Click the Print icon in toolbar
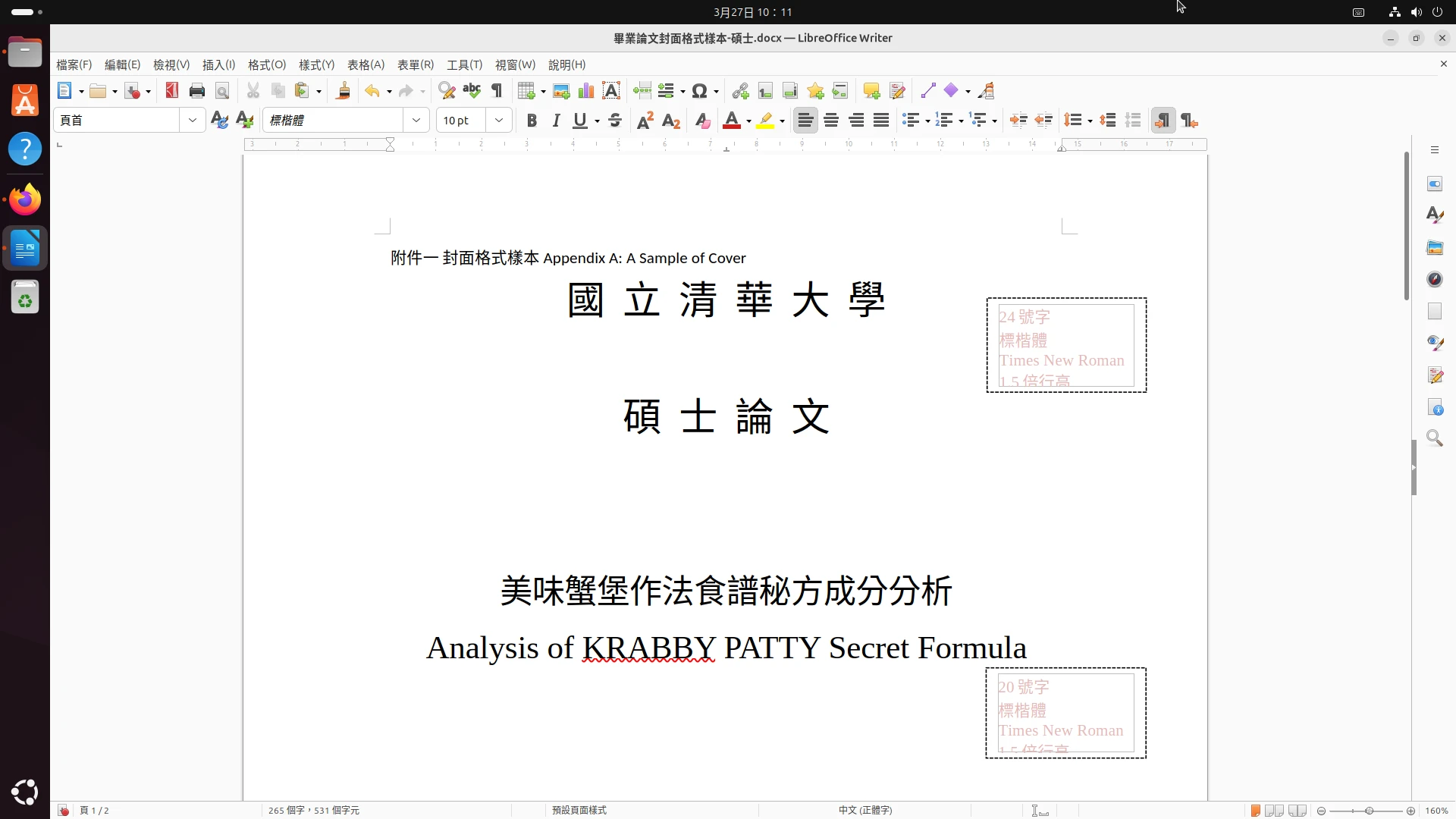Viewport: 1456px width, 819px height. click(197, 91)
